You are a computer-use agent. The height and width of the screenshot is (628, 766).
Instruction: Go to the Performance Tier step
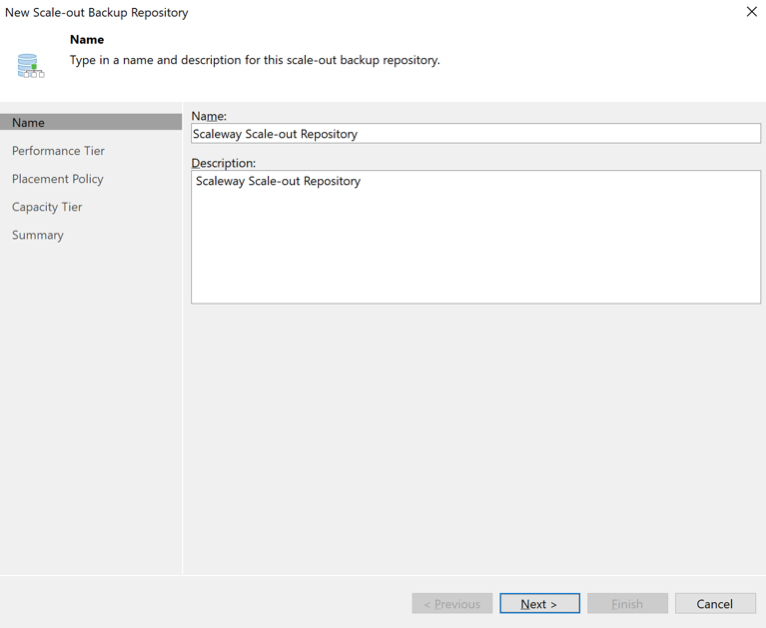[x=58, y=151]
